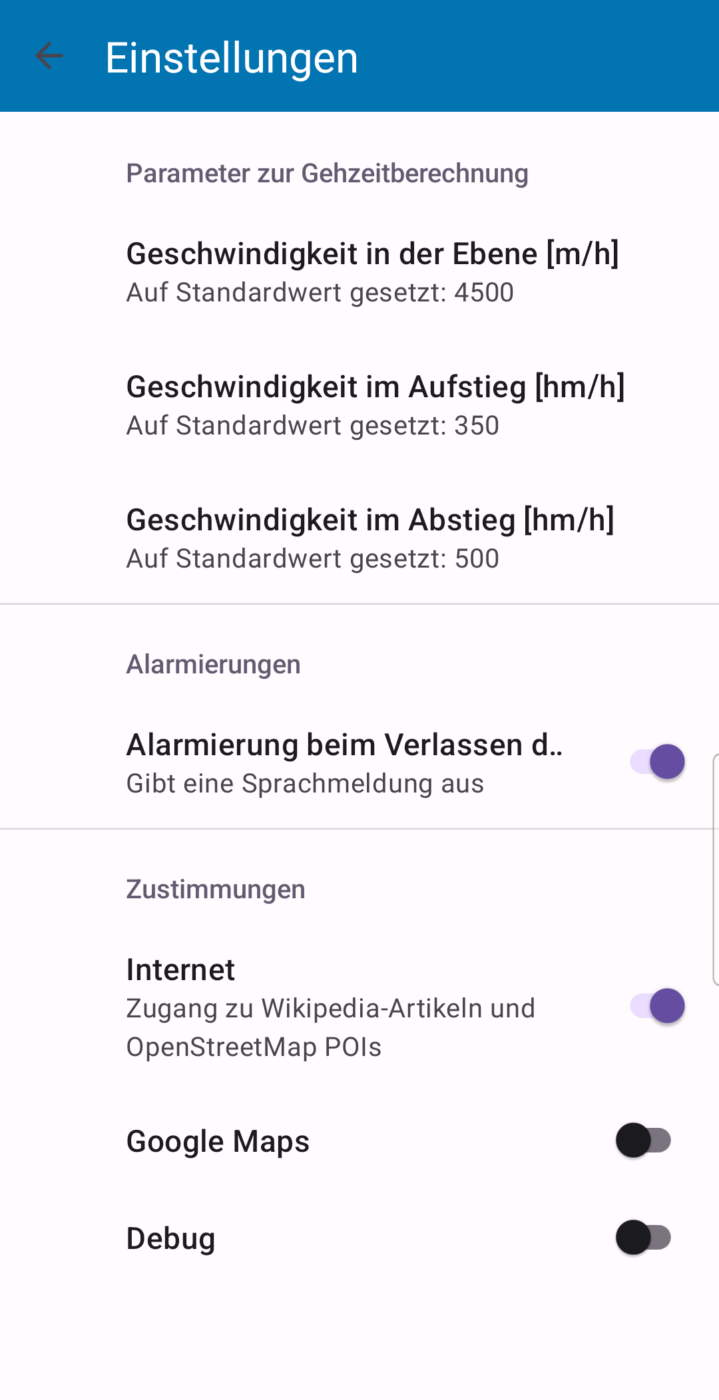
Task: Tap the back arrow icon
Action: [x=49, y=56]
